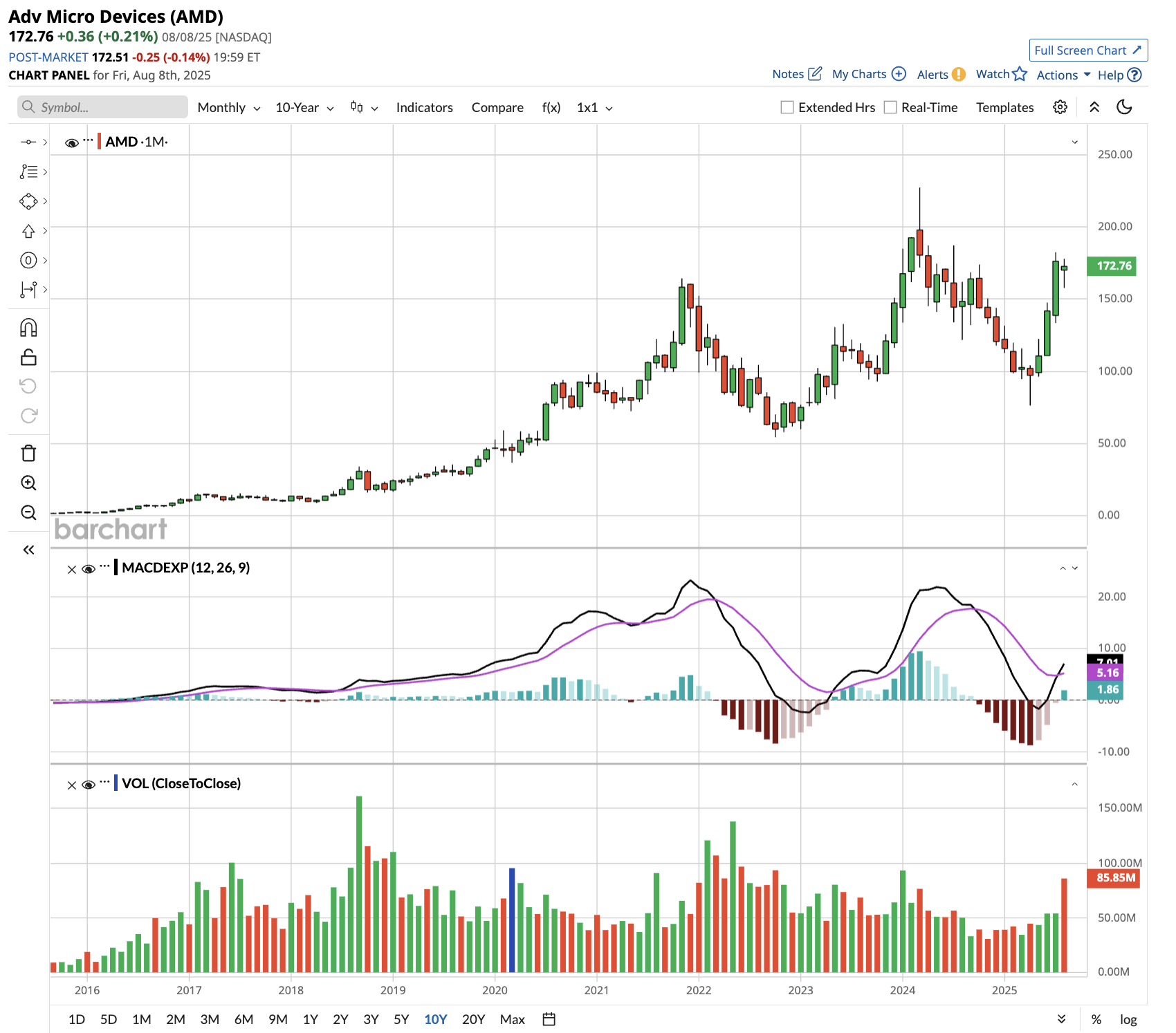This screenshot has height=1033, width=1176.
Task: Toggle percent scale button
Action: click(1096, 1019)
